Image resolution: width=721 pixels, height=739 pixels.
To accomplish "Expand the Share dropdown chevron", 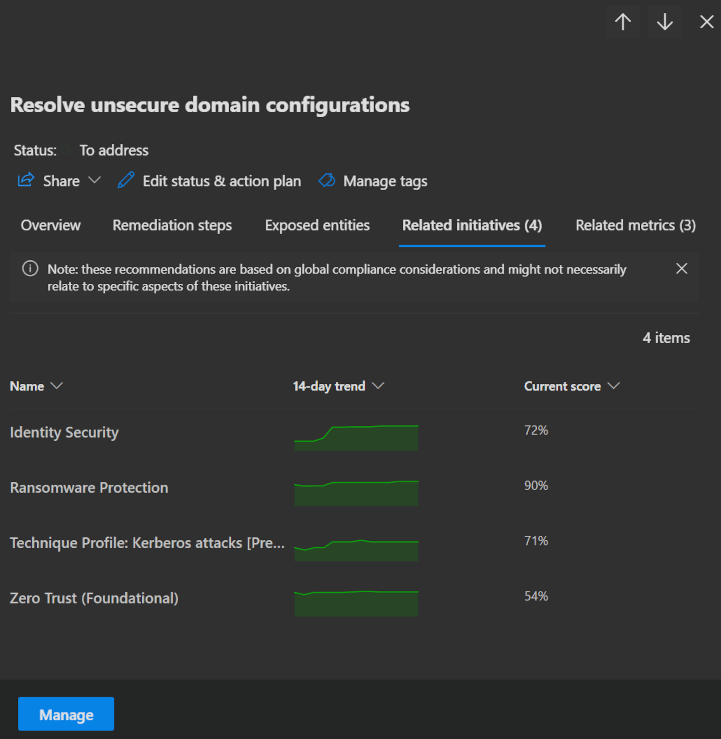I will pyautogui.click(x=95, y=181).
